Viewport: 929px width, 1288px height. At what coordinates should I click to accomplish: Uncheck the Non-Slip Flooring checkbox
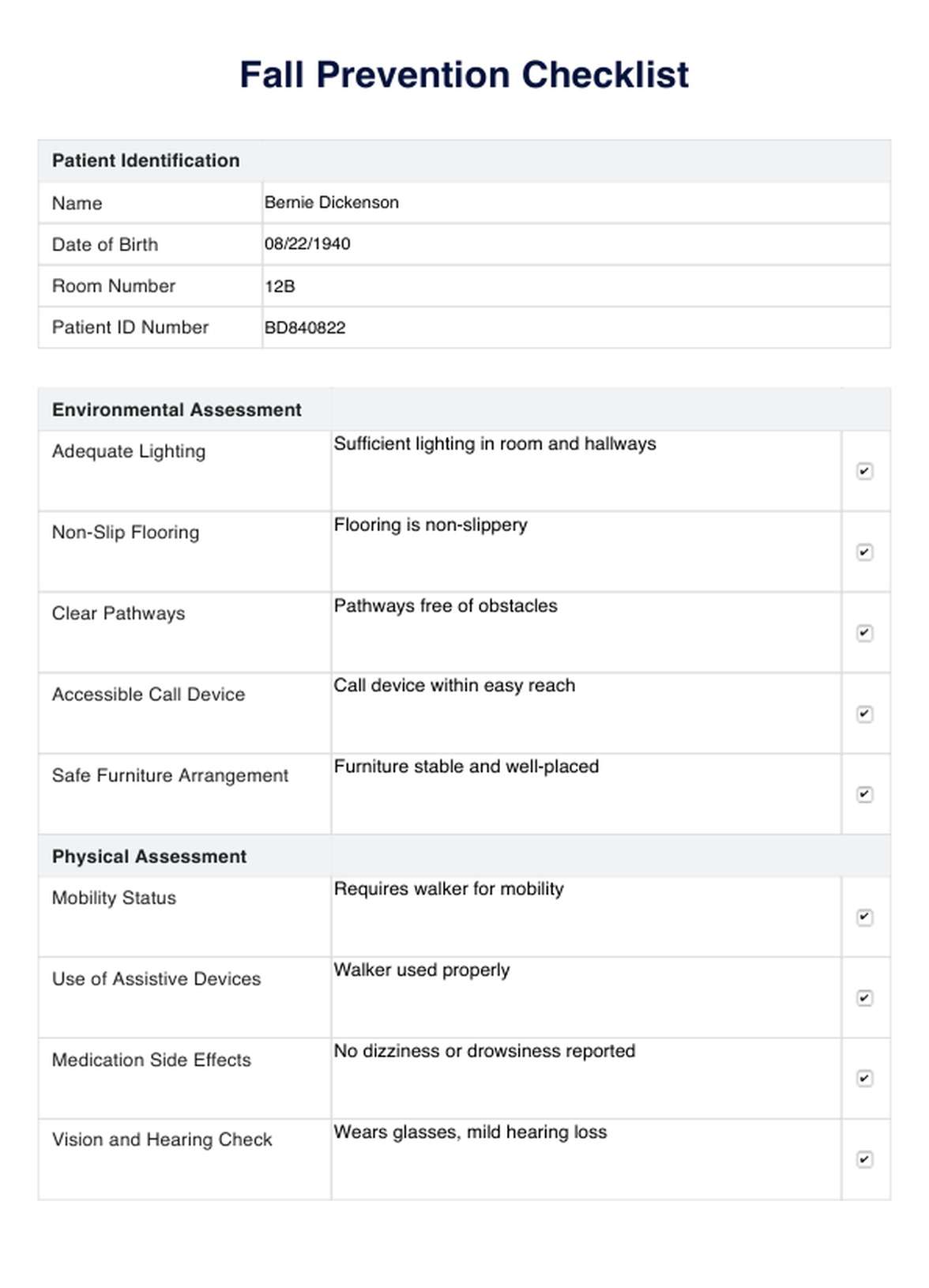pos(864,552)
